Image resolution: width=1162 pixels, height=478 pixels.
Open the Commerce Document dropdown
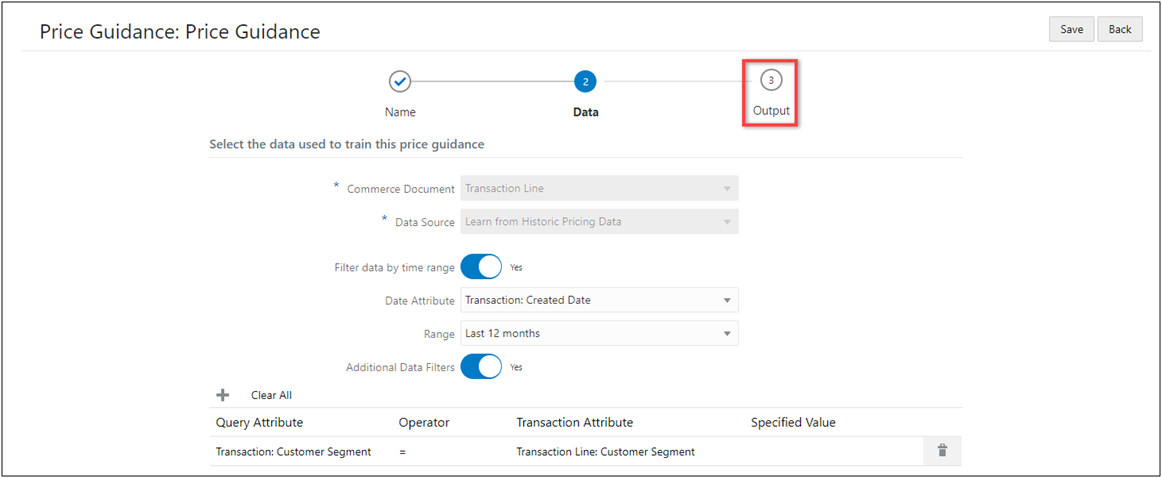(599, 188)
